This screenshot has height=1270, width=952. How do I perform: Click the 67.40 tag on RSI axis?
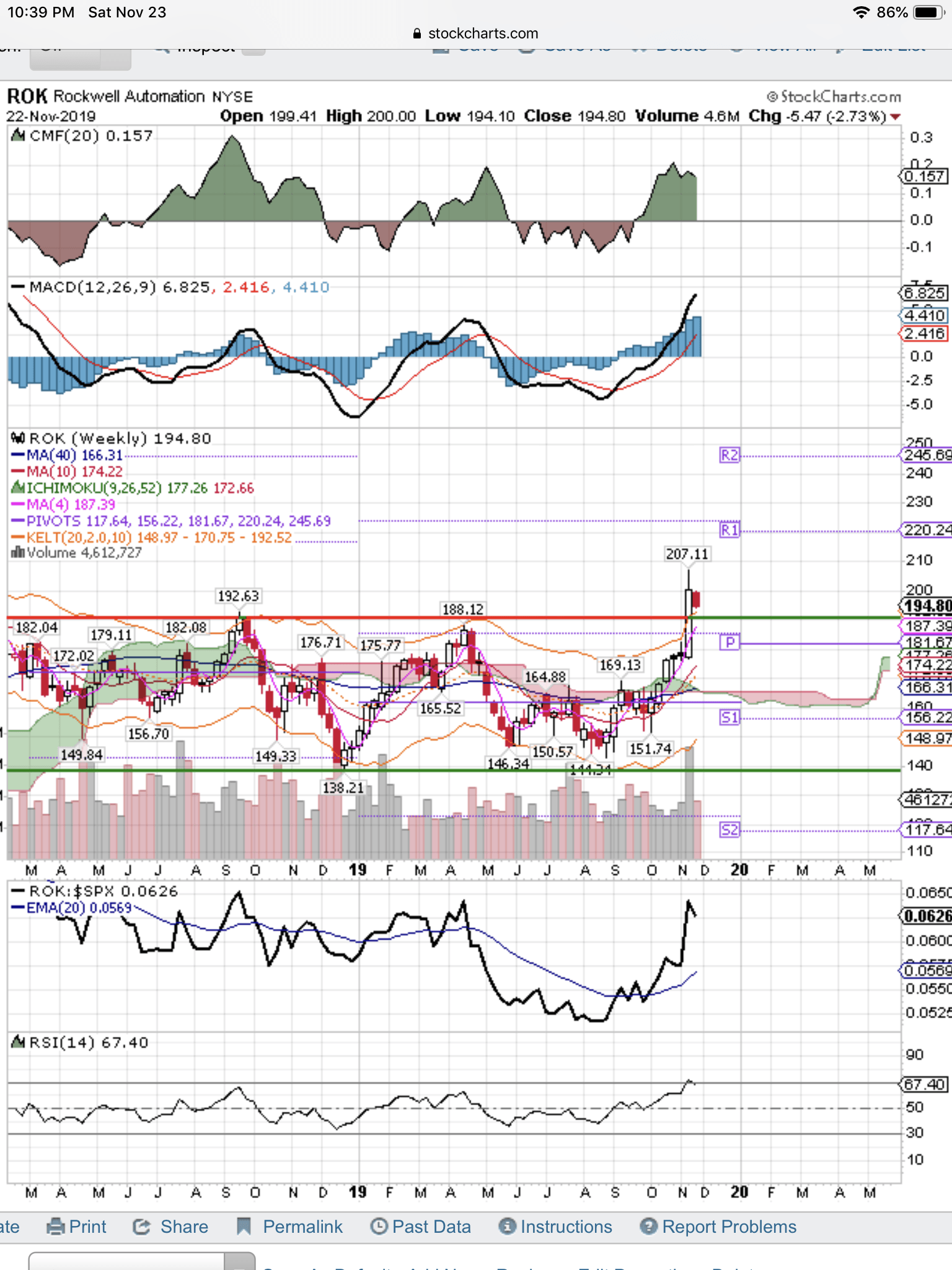tap(924, 1085)
